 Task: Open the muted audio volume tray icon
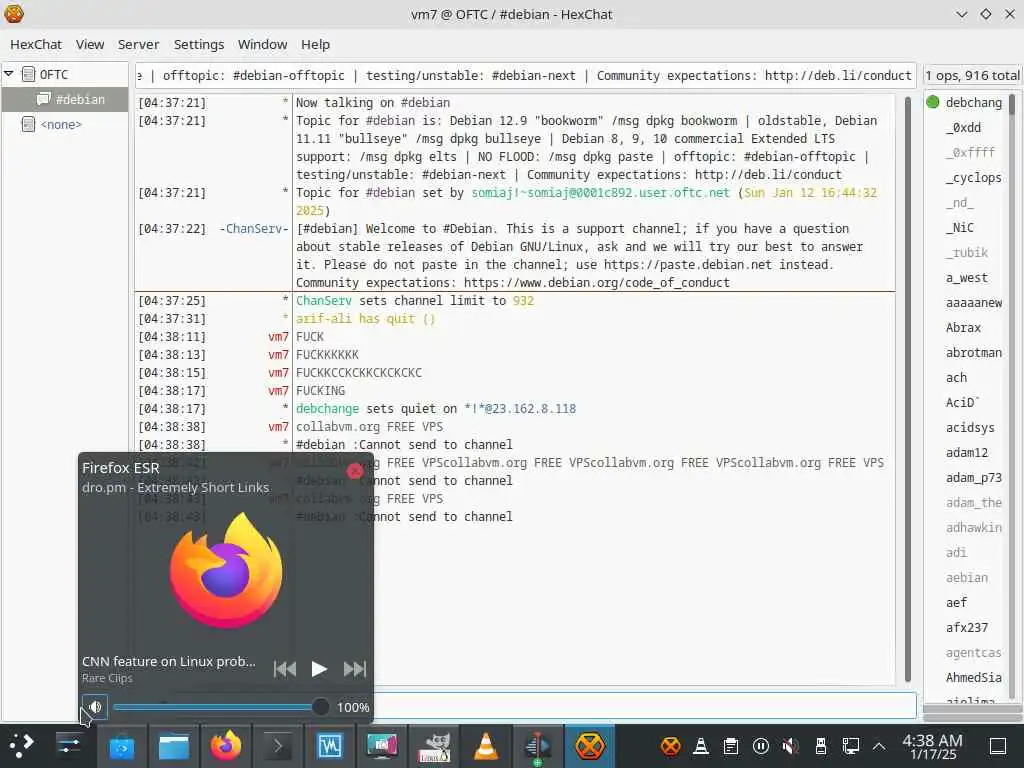[x=791, y=745]
